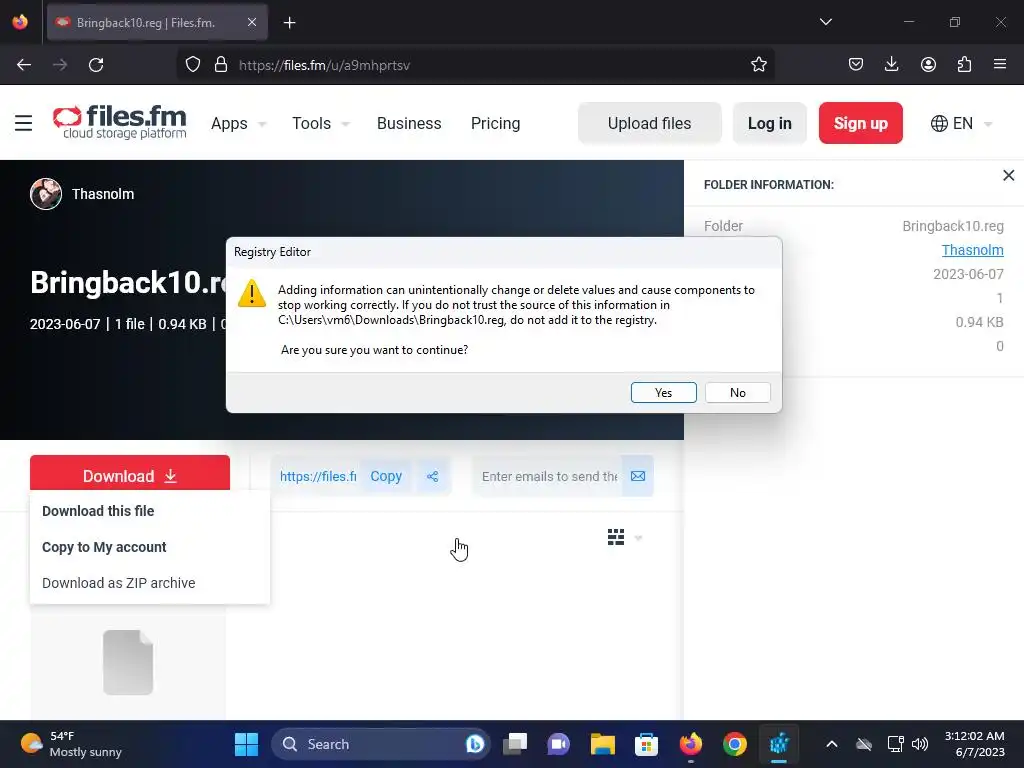The image size is (1024, 768).
Task: Click the share link URL field
Action: click(317, 476)
